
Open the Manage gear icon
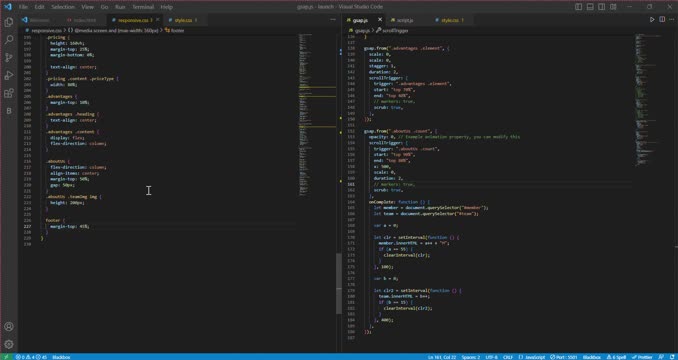click(x=9, y=344)
